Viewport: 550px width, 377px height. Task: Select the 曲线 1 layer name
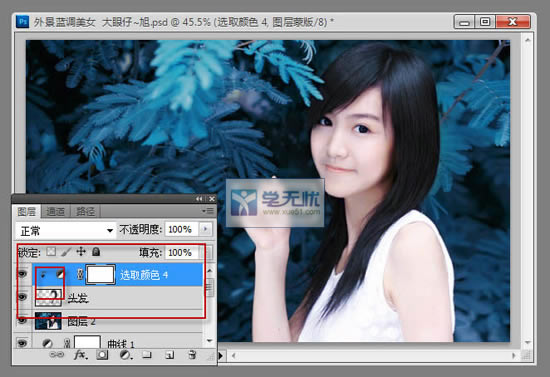pyautogui.click(x=121, y=344)
